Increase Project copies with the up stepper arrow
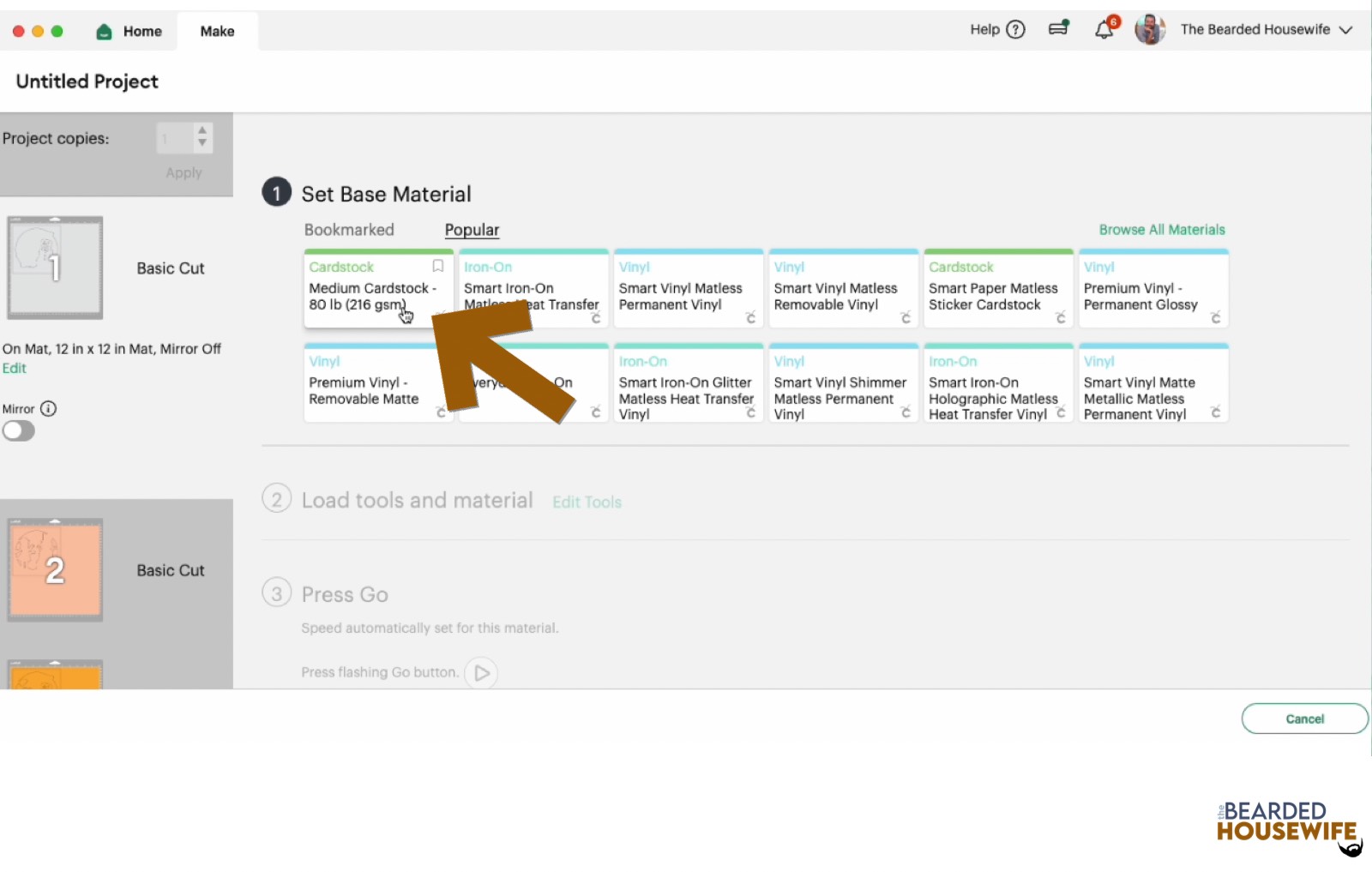The image size is (1372, 872). (202, 131)
